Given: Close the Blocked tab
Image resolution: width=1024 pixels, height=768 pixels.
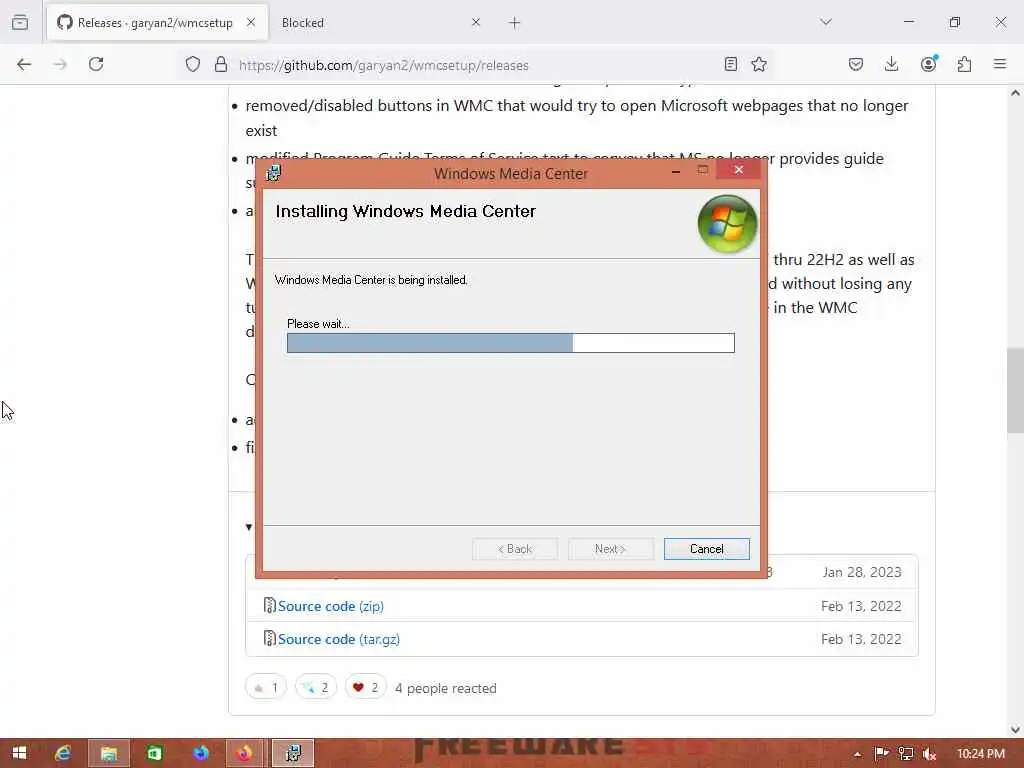Looking at the screenshot, I should [x=475, y=22].
